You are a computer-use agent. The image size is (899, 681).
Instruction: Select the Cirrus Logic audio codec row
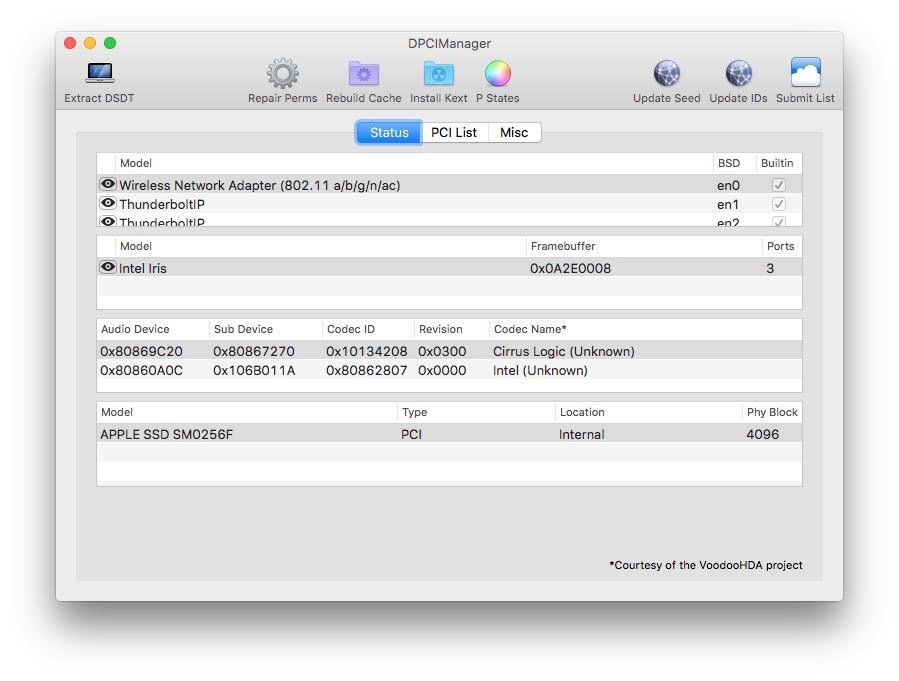[x=449, y=351]
